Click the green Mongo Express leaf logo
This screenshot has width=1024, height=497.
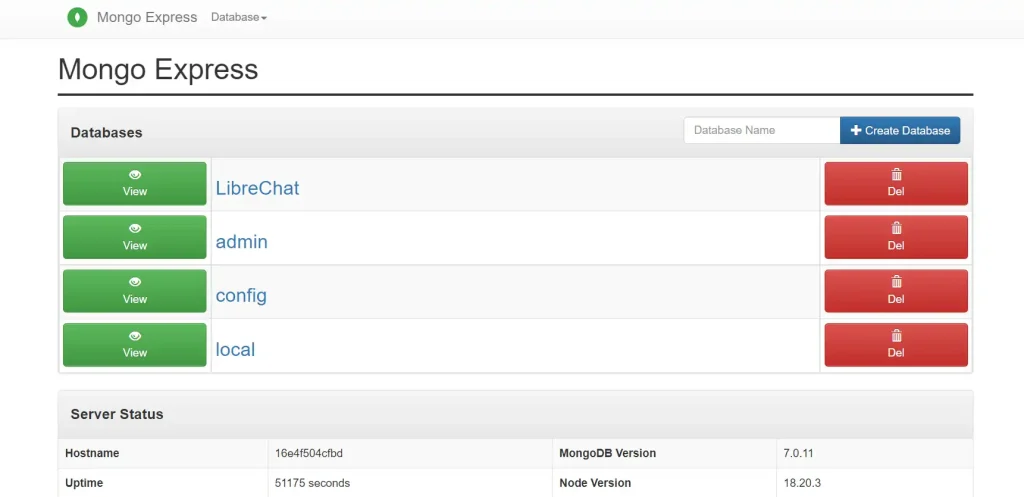click(x=77, y=17)
